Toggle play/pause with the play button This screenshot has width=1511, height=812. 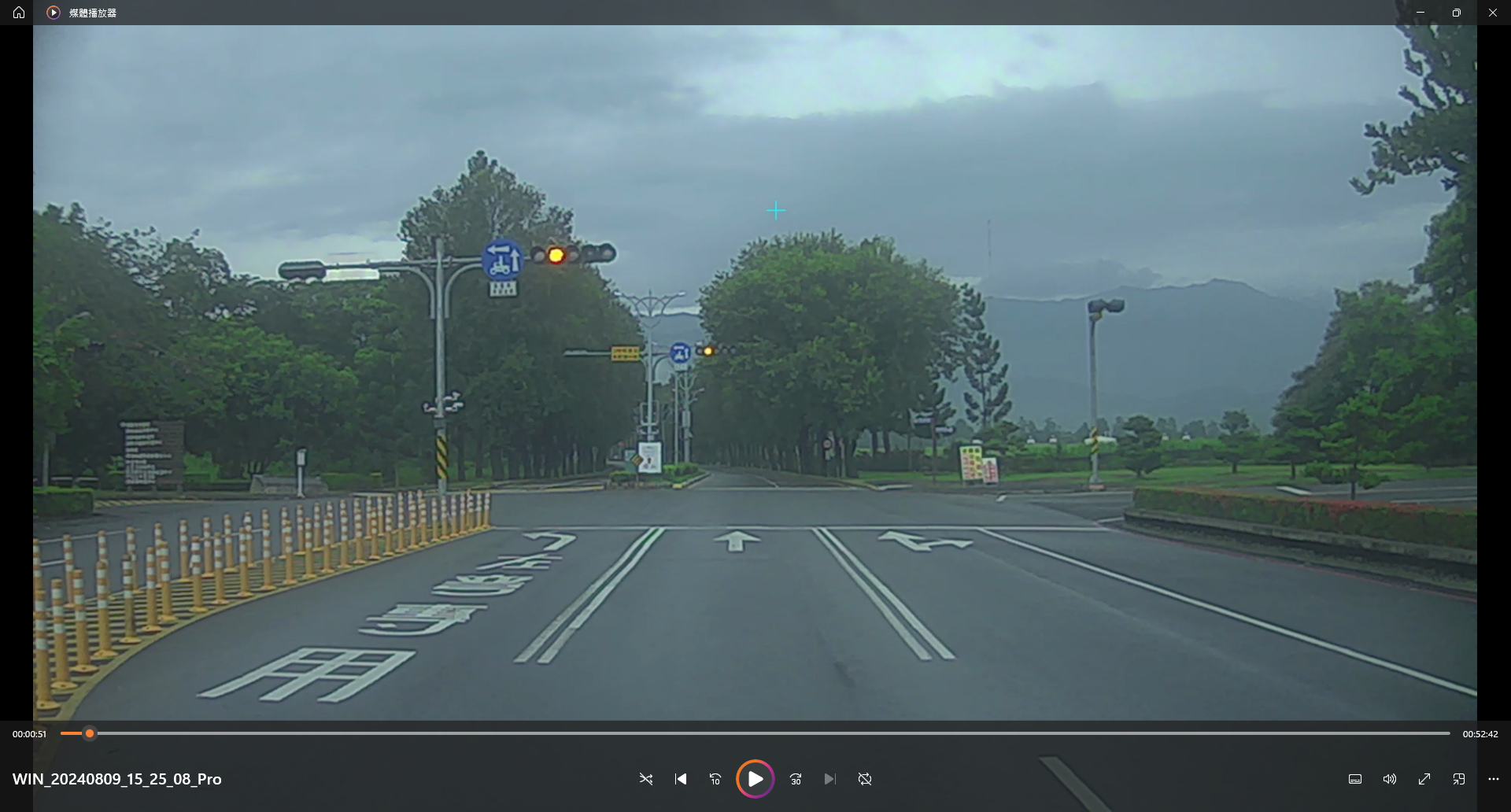pyautogui.click(x=755, y=779)
